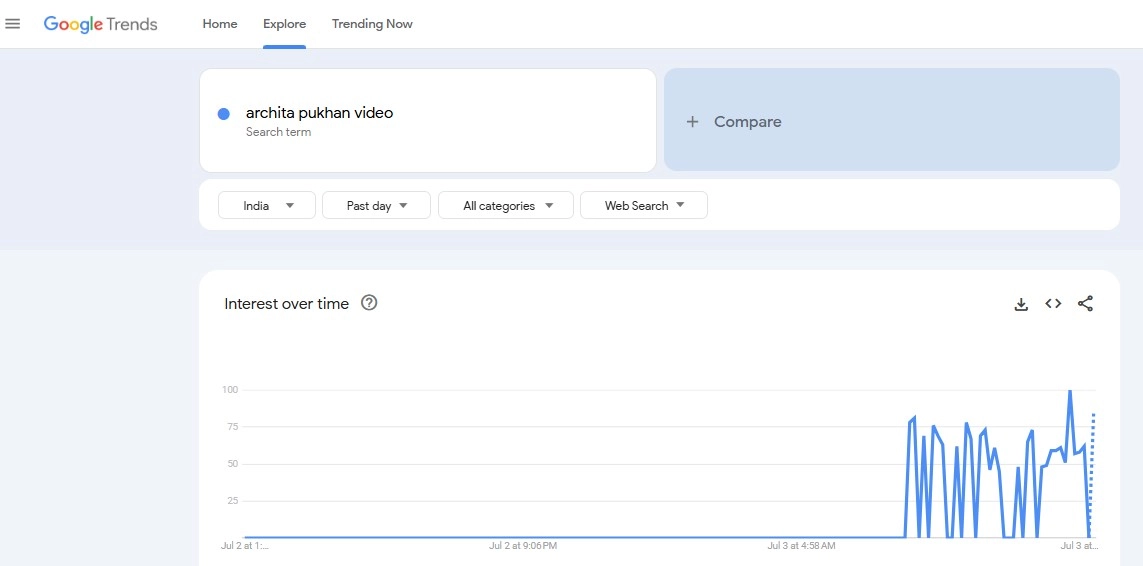
Task: Expand the All categories dropdown
Action: [506, 205]
